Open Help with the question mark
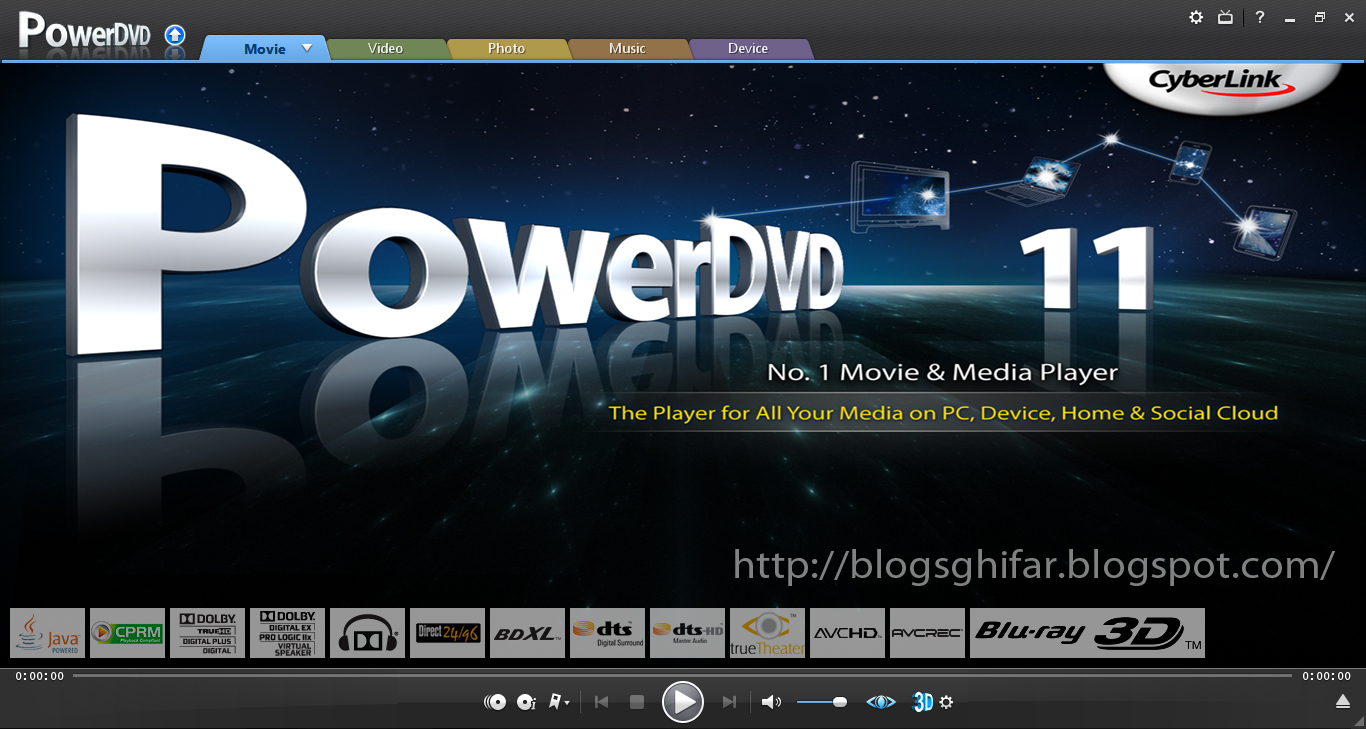This screenshot has height=729, width=1366. click(1259, 17)
